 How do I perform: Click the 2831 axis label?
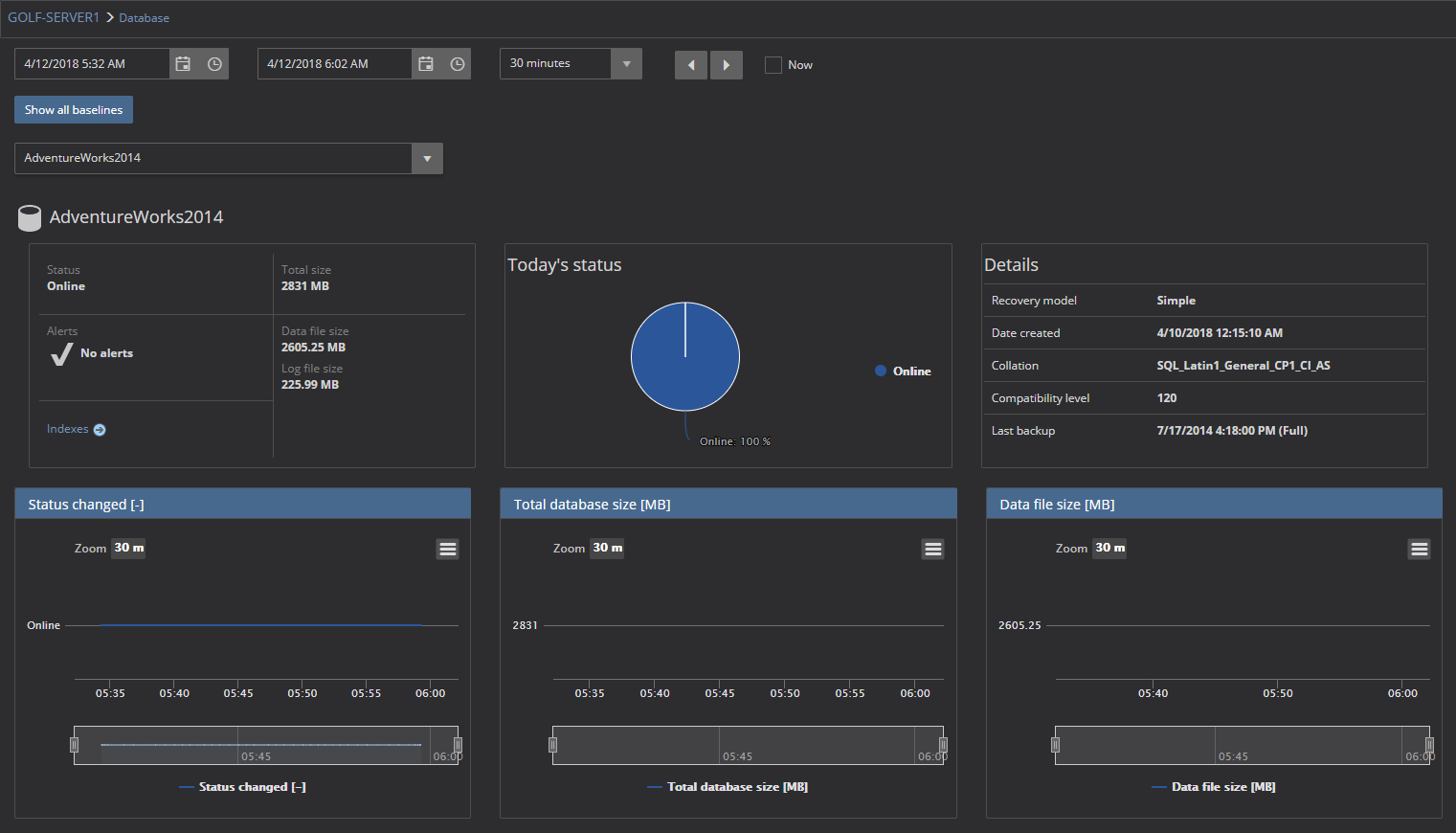(x=525, y=625)
